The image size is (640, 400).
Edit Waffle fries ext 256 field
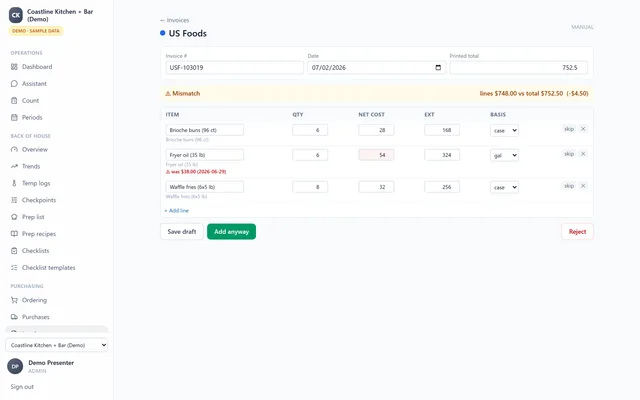coord(442,187)
